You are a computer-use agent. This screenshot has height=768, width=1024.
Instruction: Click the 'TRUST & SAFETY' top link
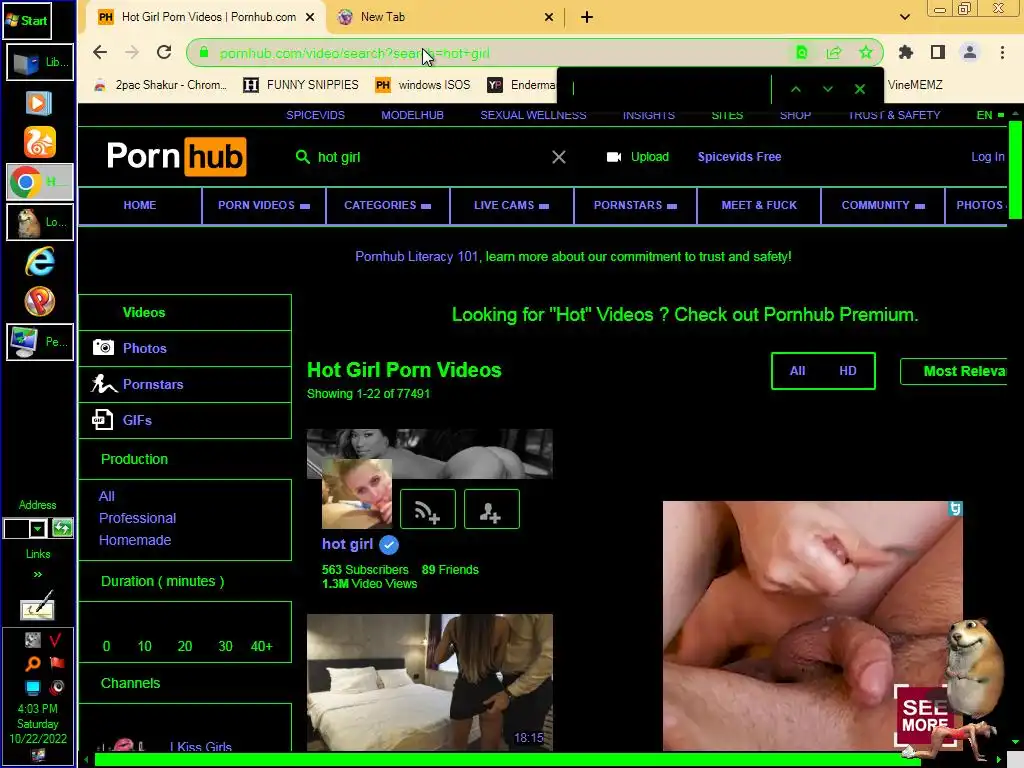[x=894, y=115]
